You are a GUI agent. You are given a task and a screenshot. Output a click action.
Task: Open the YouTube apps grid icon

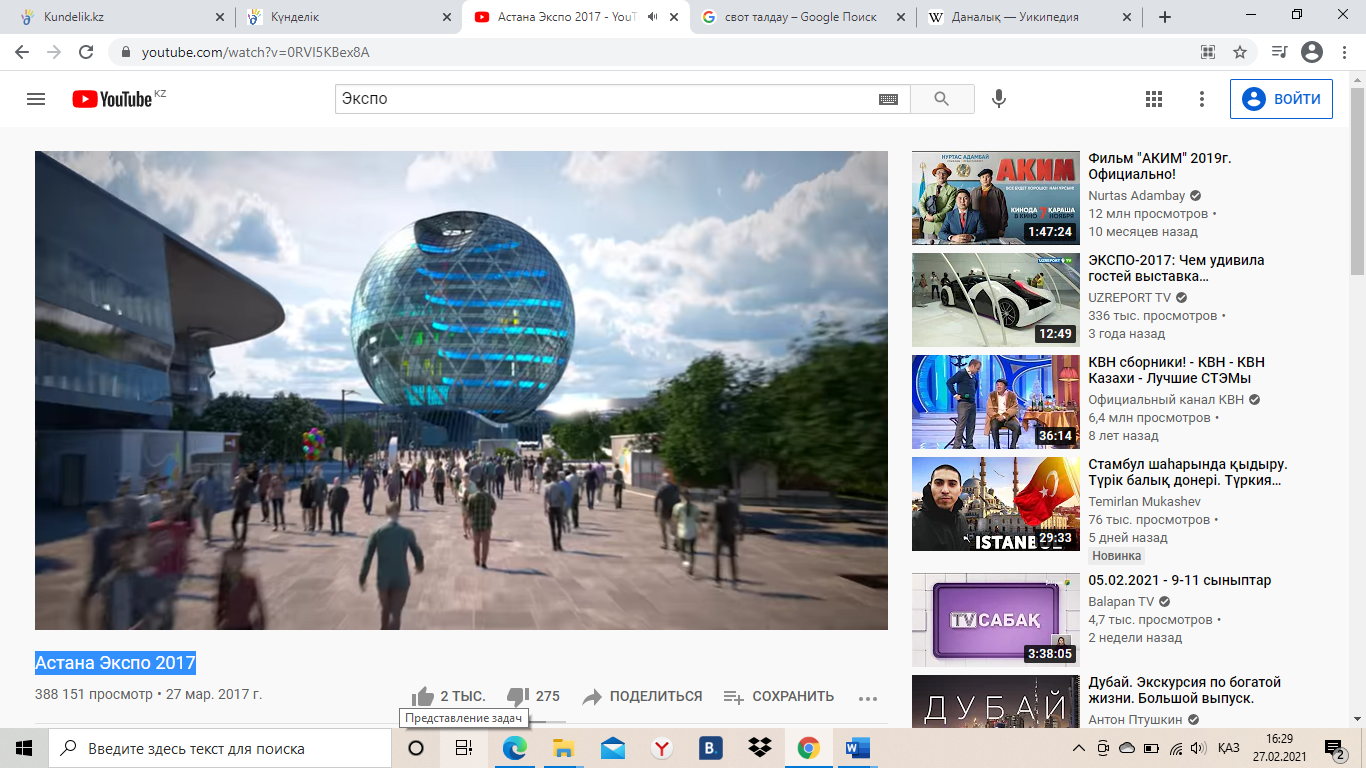click(1154, 99)
